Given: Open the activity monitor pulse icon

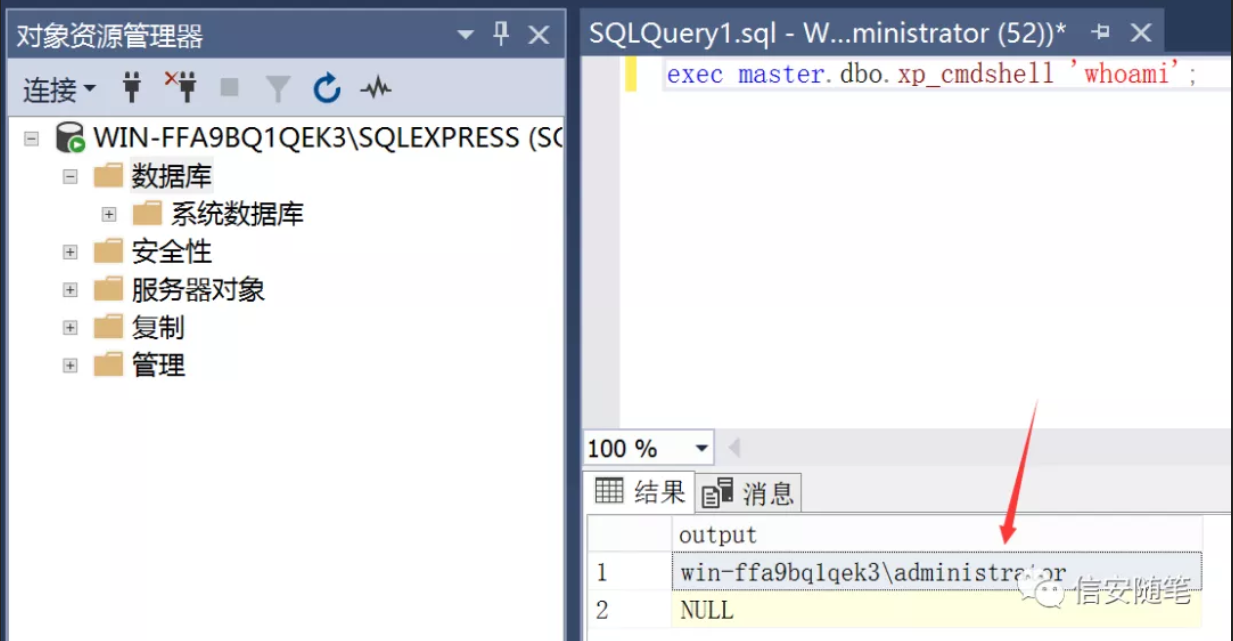Looking at the screenshot, I should point(376,89).
